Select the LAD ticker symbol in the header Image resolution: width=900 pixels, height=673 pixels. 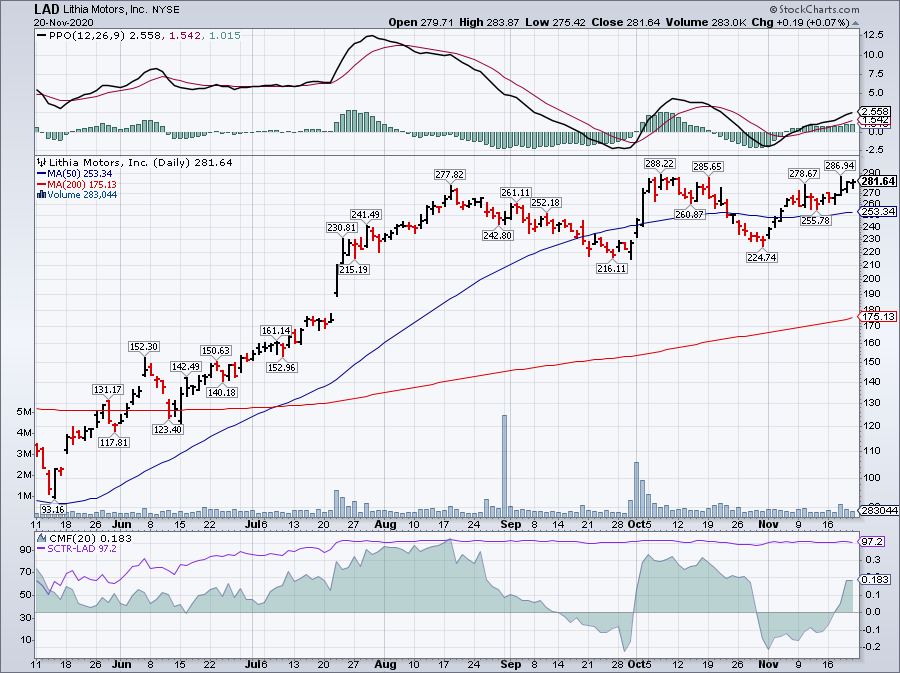click(x=45, y=9)
